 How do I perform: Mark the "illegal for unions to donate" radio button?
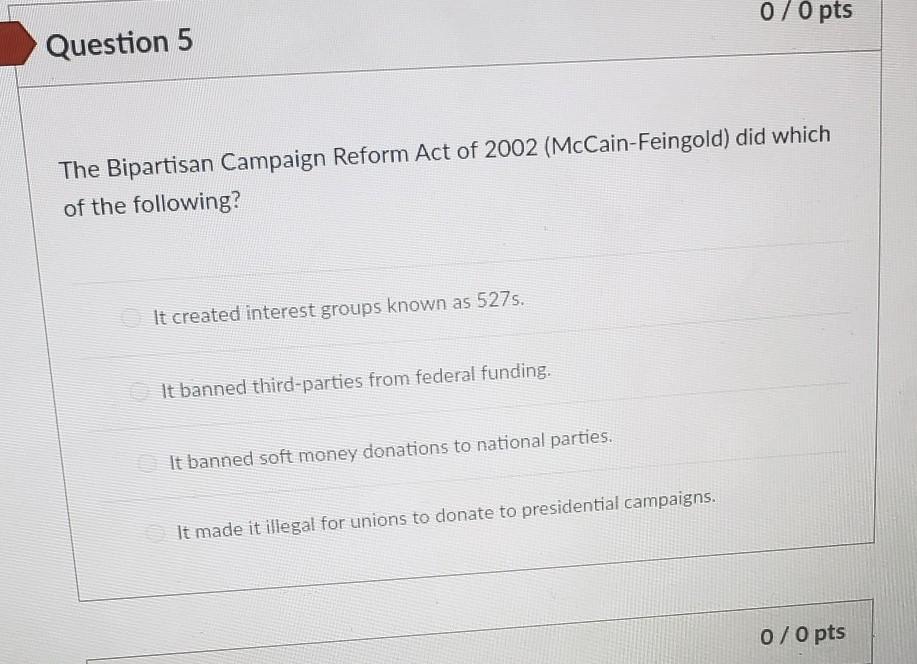click(156, 535)
